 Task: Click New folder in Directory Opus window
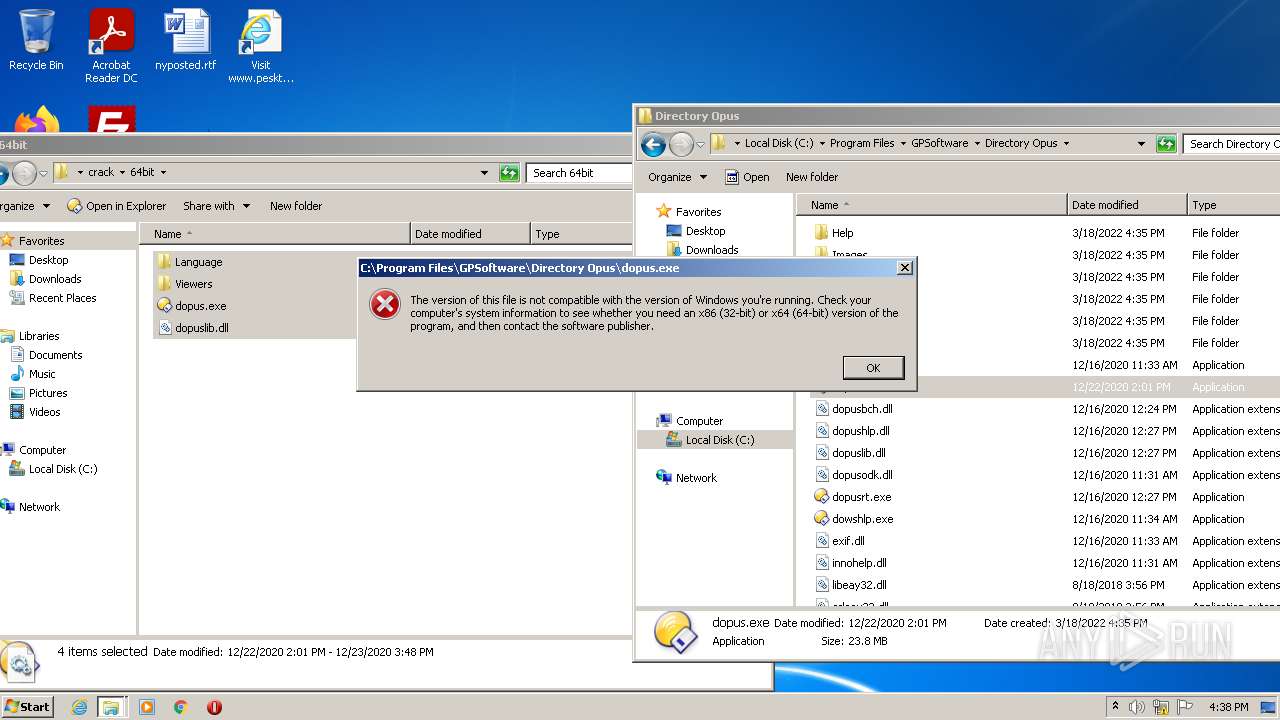point(812,177)
